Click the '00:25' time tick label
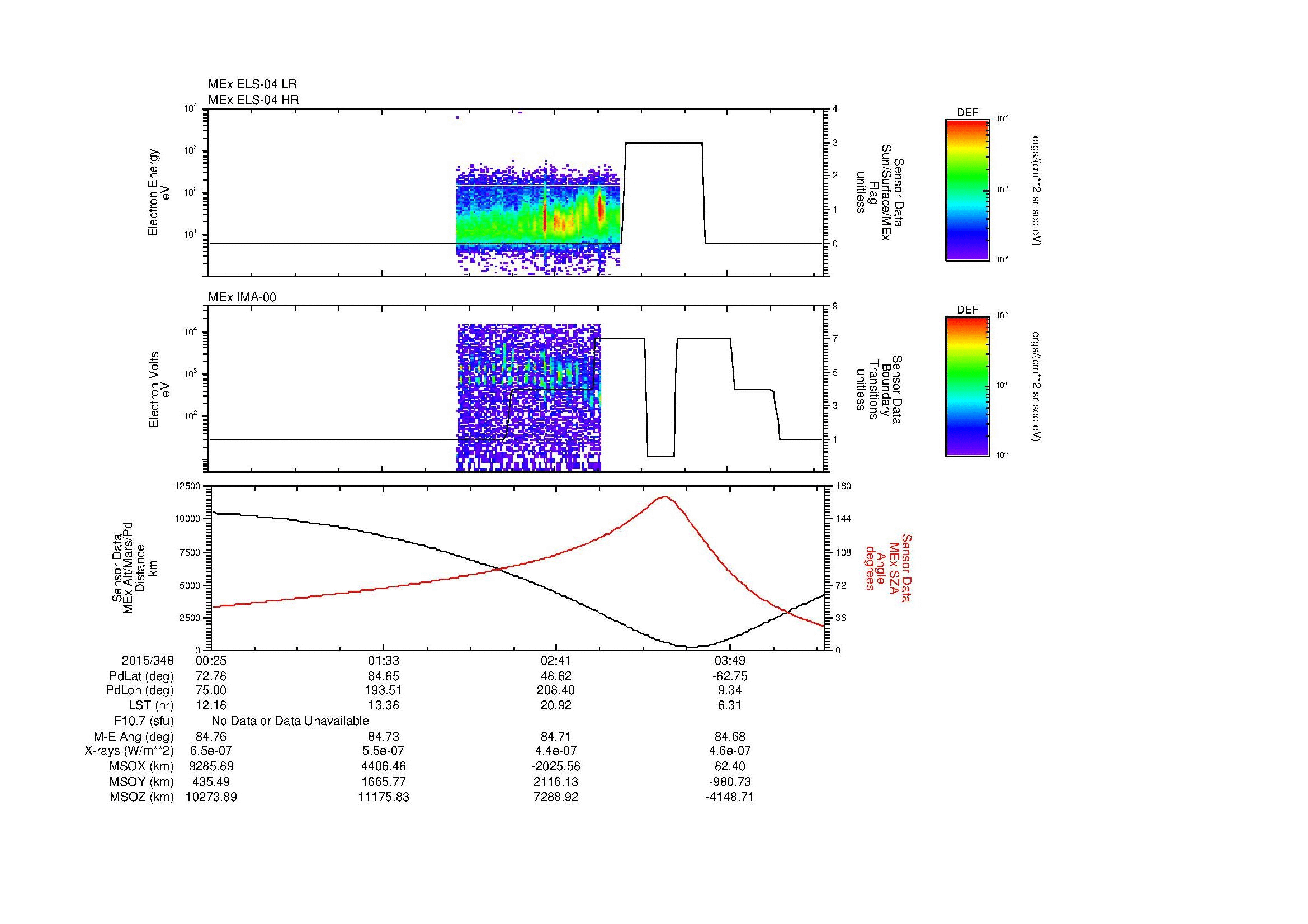Image resolution: width=1308 pixels, height=924 pixels. 211,660
